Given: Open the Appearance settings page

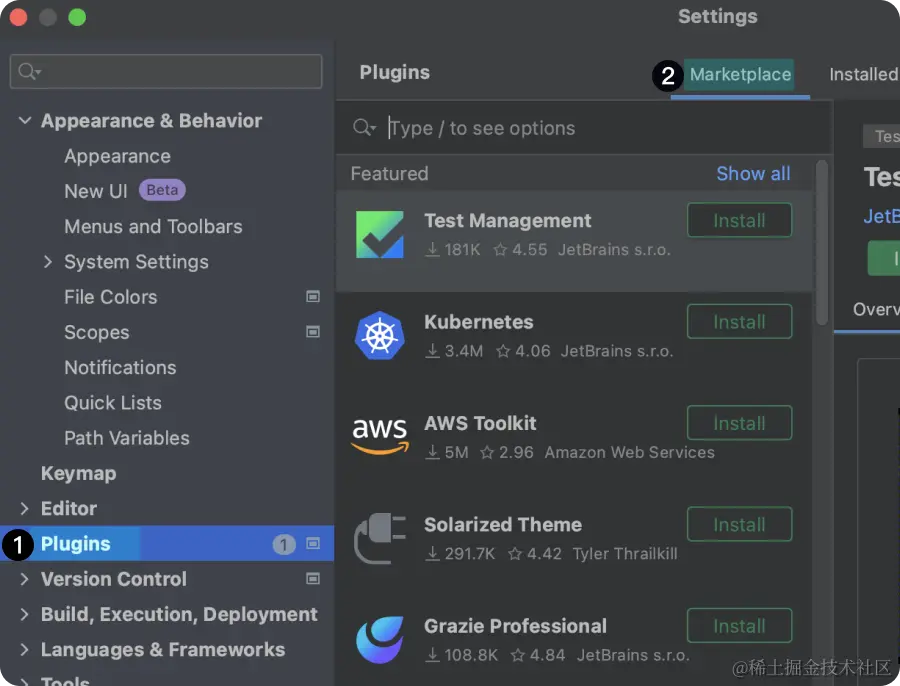Looking at the screenshot, I should tap(117, 156).
